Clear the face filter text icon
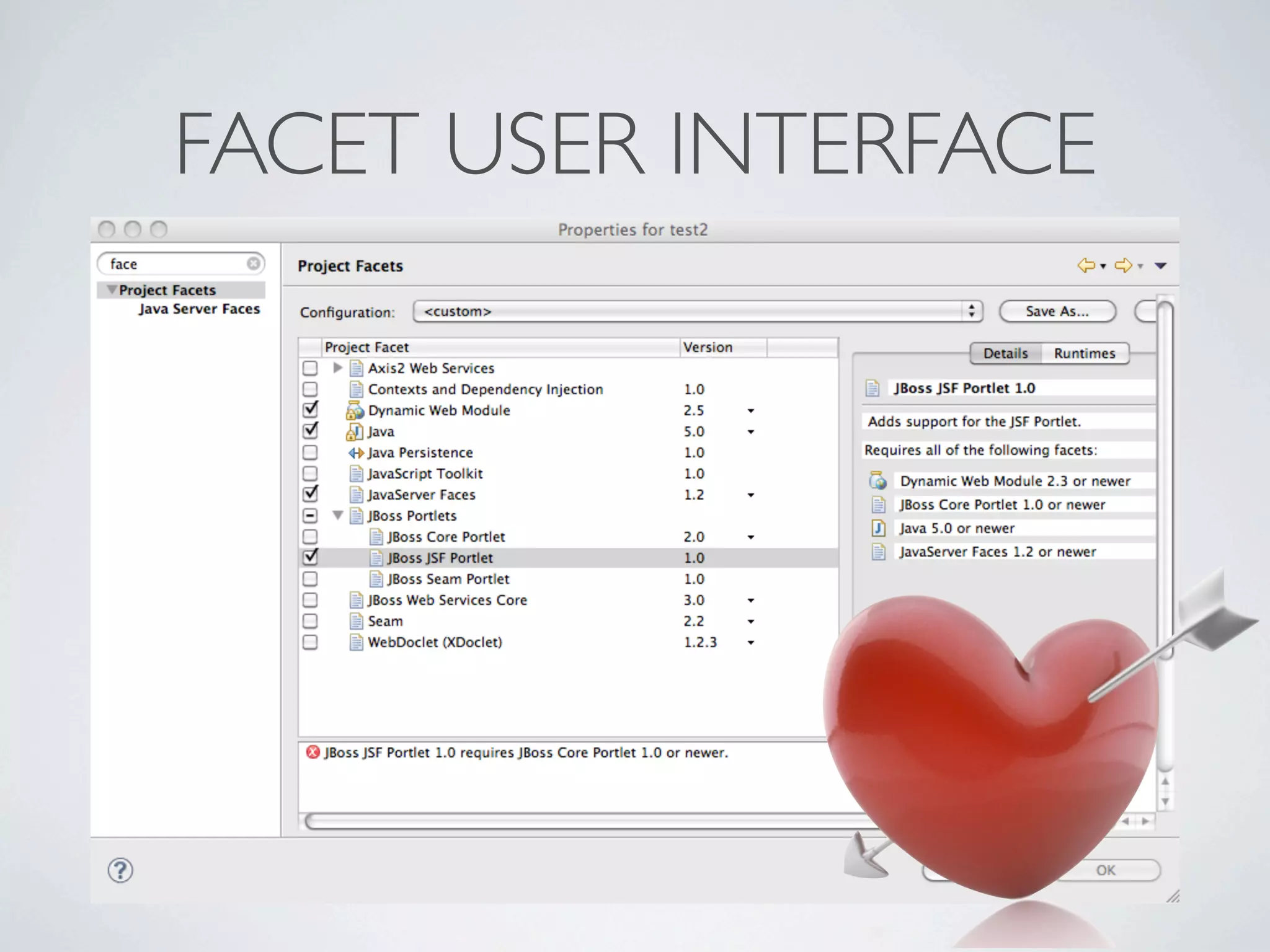Screen dimensions: 1270x952 pyautogui.click(x=253, y=264)
